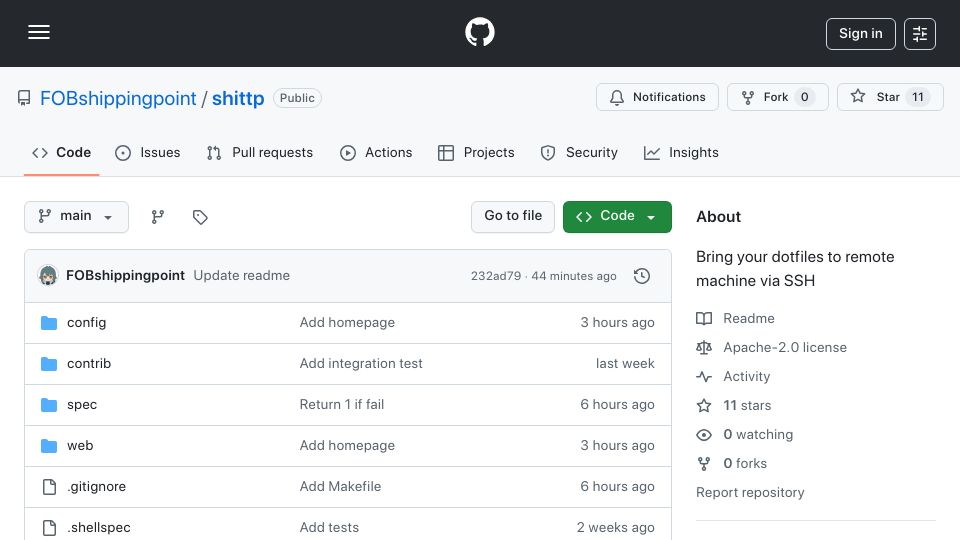Open commit hash 232ad79
Viewport: 960px width, 540px height.
(495, 276)
